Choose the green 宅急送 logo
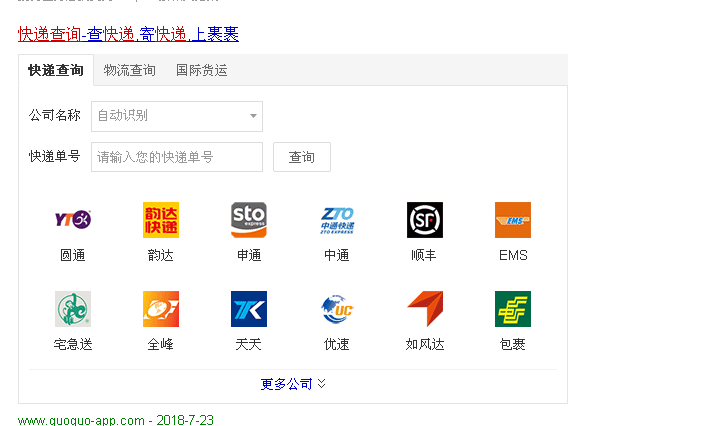Image resolution: width=701 pixels, height=426 pixels. (72, 309)
